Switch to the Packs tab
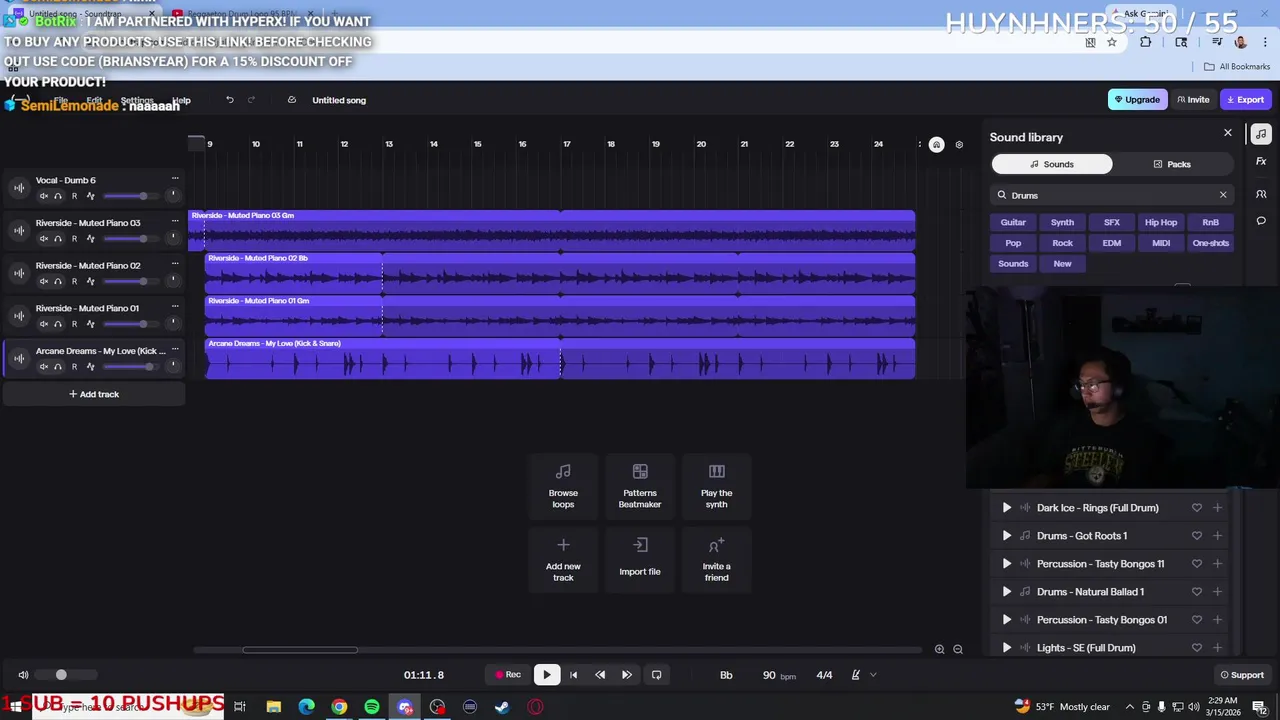 [1172, 164]
